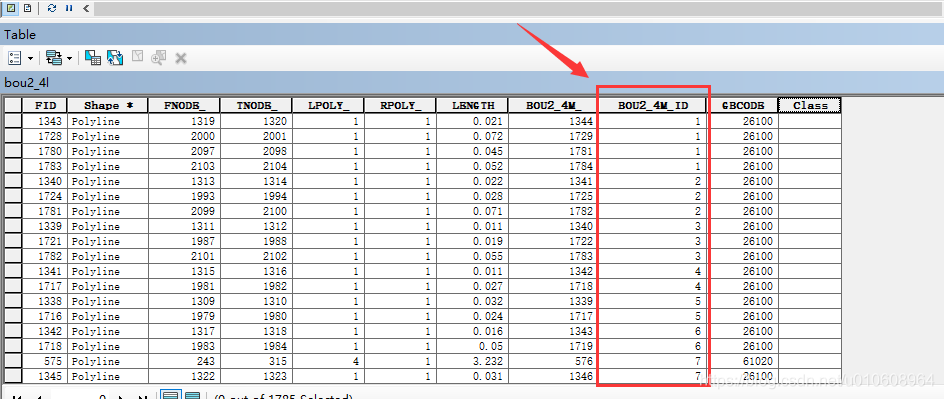Expand the Table Options dropdown arrow
The height and width of the screenshot is (399, 944).
[30, 58]
